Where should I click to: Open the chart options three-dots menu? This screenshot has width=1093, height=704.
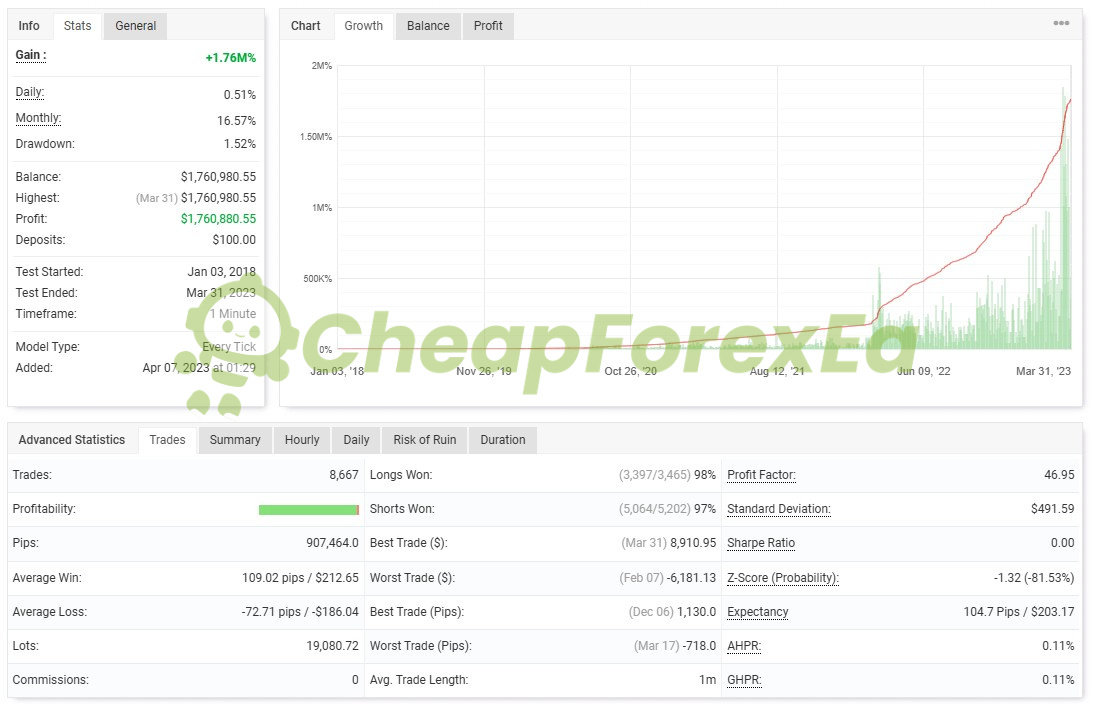[x=1061, y=23]
